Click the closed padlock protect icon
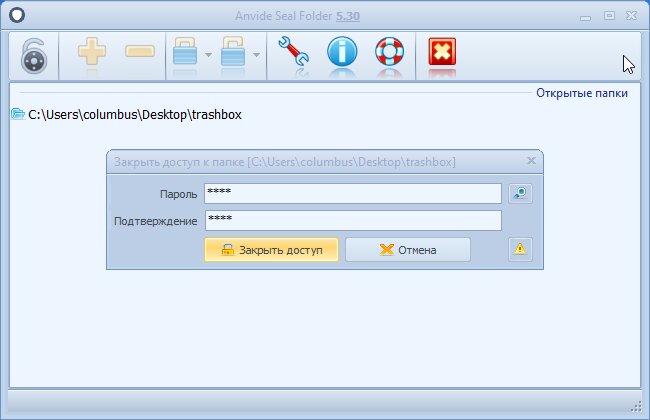 coord(185,51)
